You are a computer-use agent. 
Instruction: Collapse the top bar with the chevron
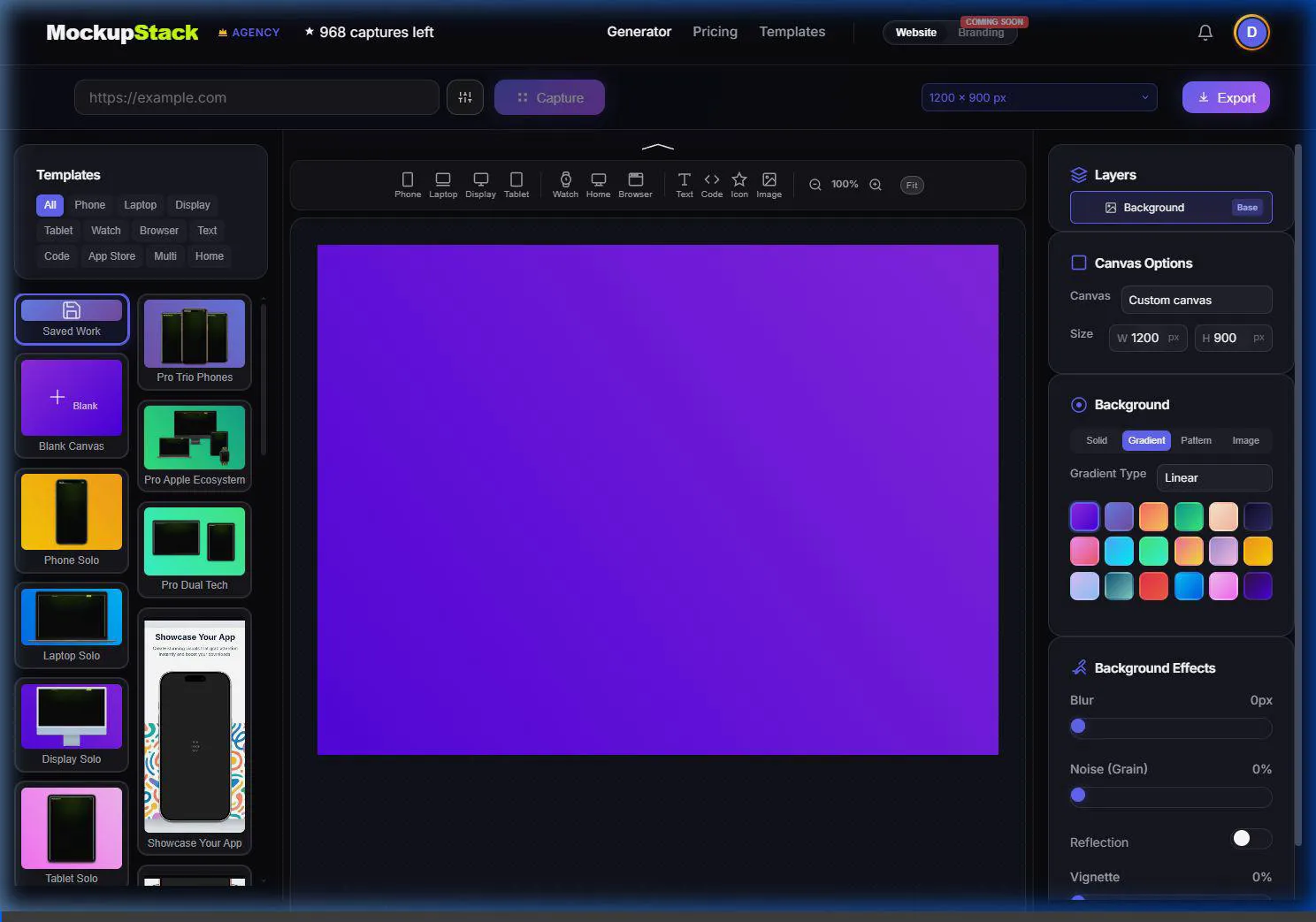[657, 146]
